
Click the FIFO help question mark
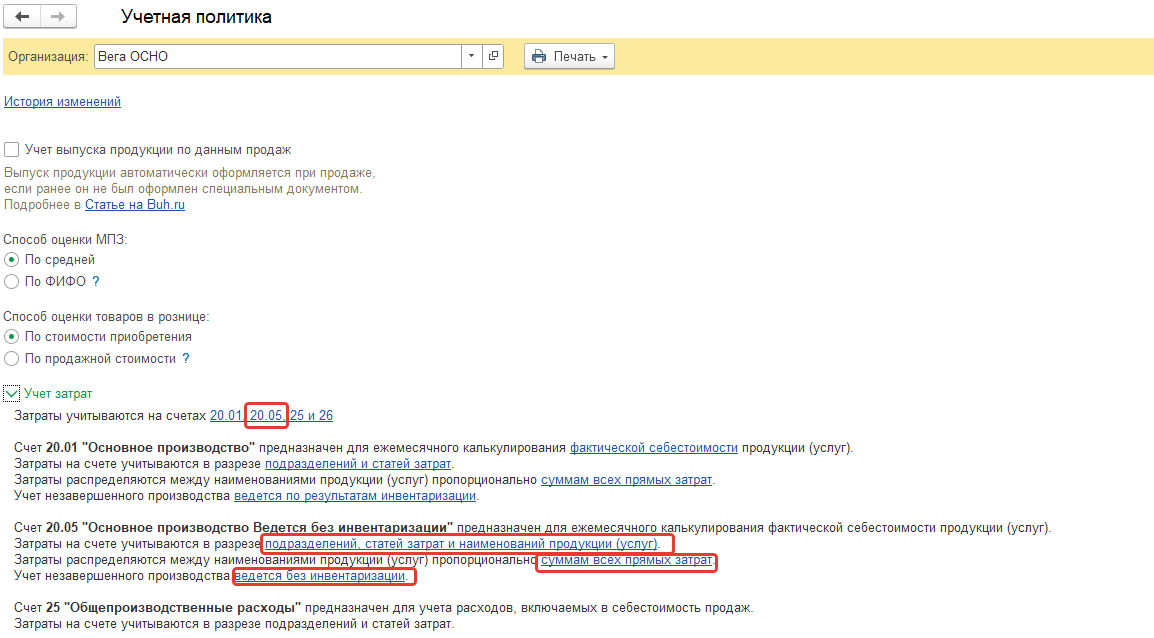(x=96, y=282)
